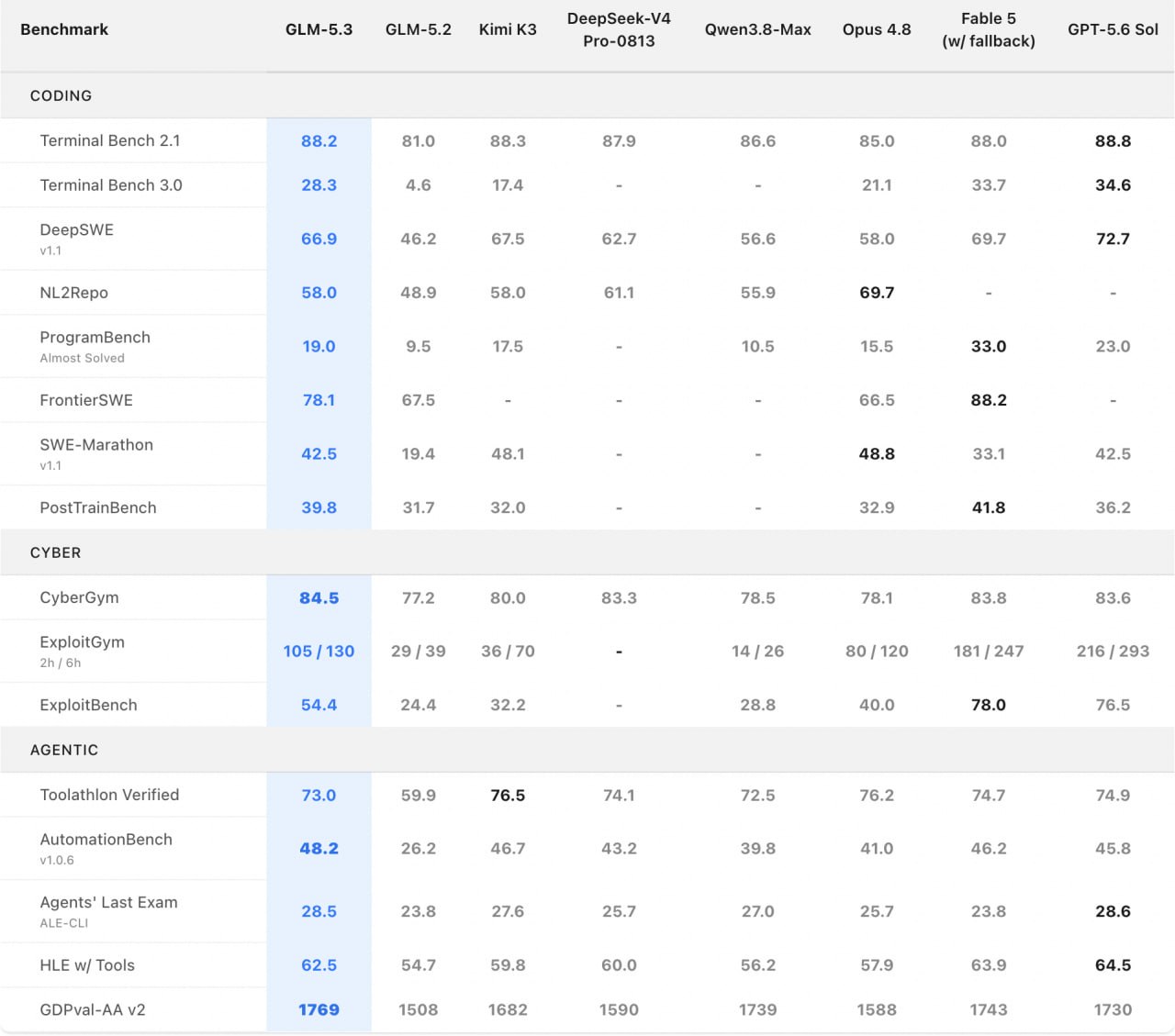Image resolution: width=1175 pixels, height=1036 pixels.
Task: Click the 'CODING' section heading
Action: coord(61,95)
